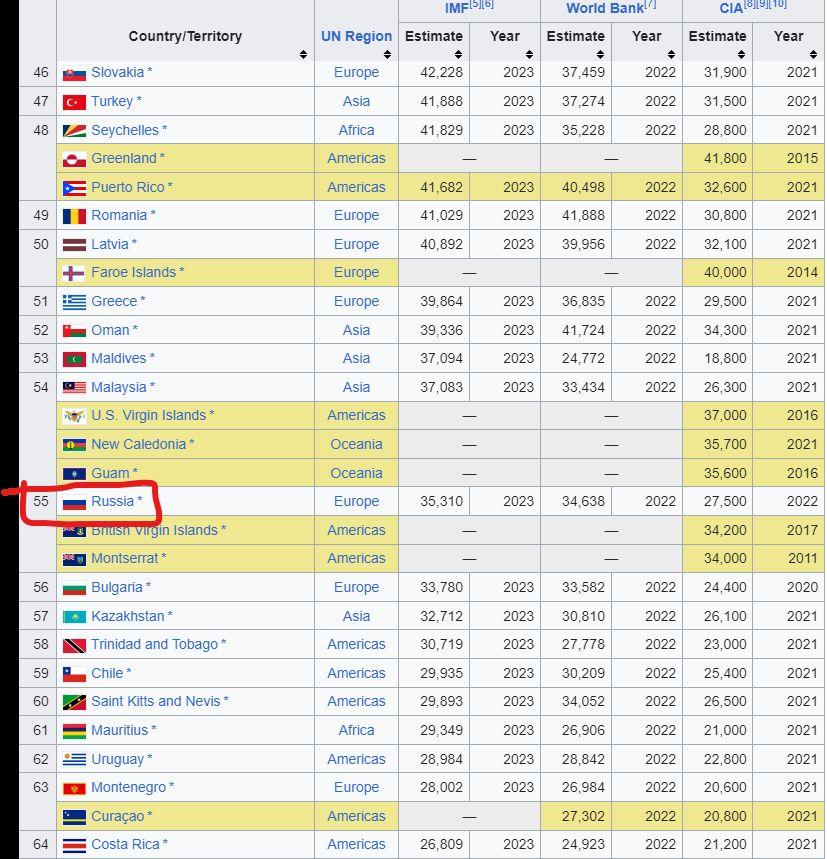Open the Trinidad and Tobago link
Viewport: 827px width, 859px height.
click(x=154, y=645)
